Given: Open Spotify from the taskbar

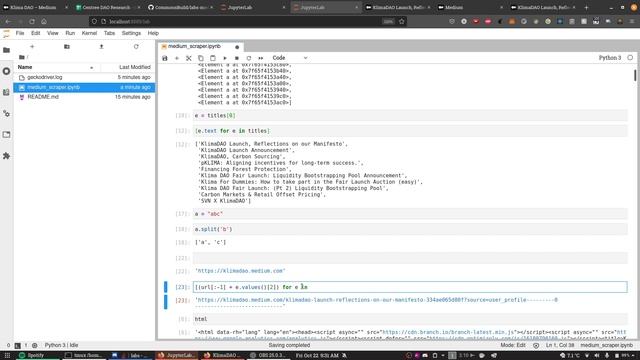Looking at the screenshot, I should tap(36, 356).
